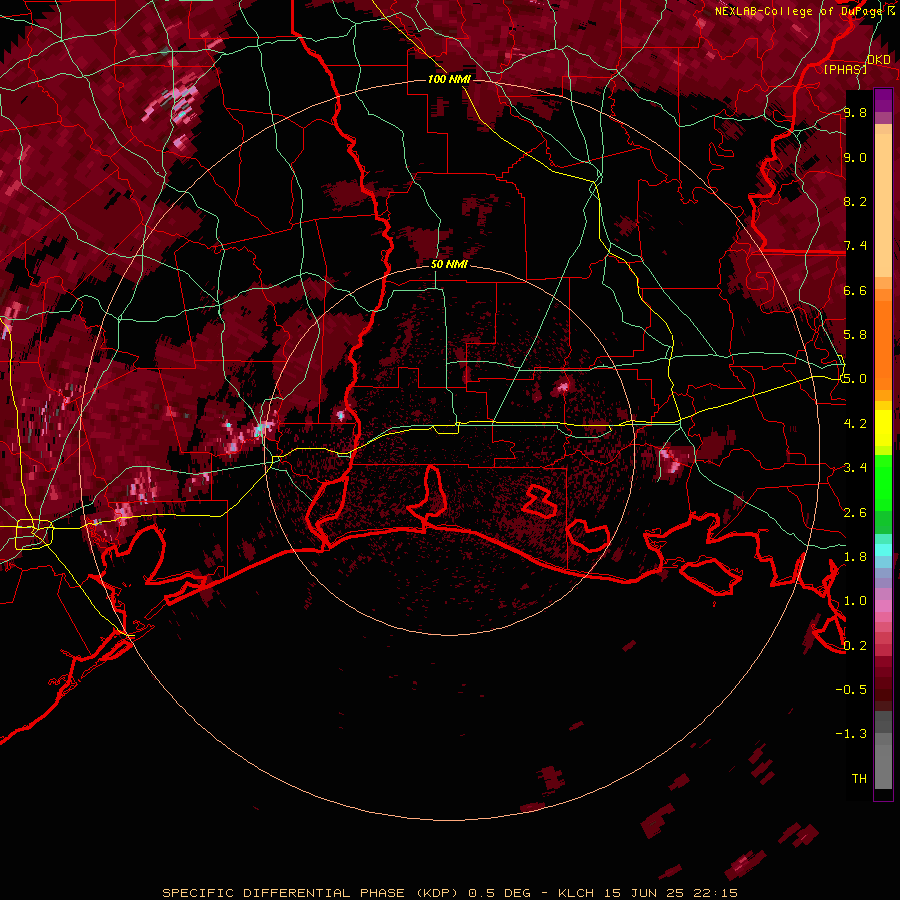The height and width of the screenshot is (900, 900).
Task: Click the 9.0 value on the color scale
Action: pos(855,158)
